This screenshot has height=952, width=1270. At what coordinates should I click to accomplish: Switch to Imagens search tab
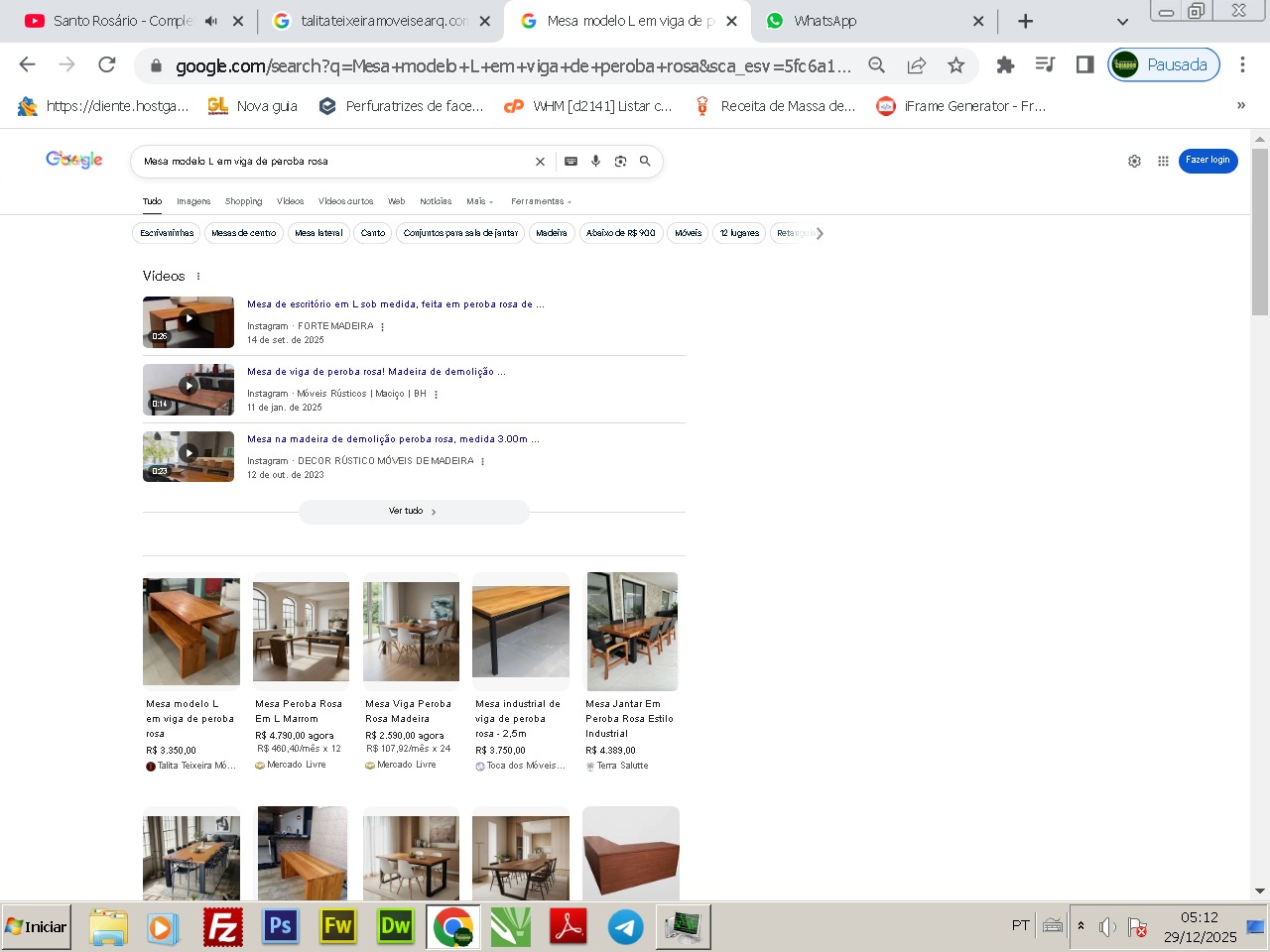click(193, 201)
